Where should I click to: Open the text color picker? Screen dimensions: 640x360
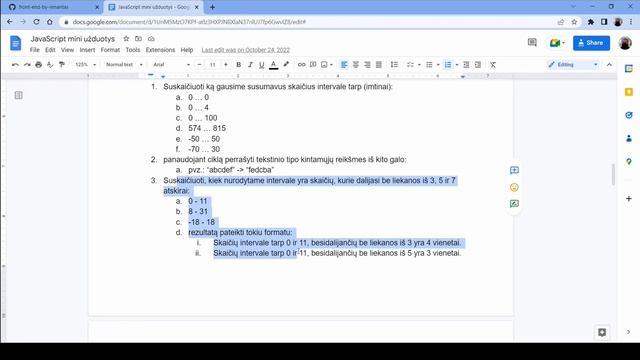273,64
